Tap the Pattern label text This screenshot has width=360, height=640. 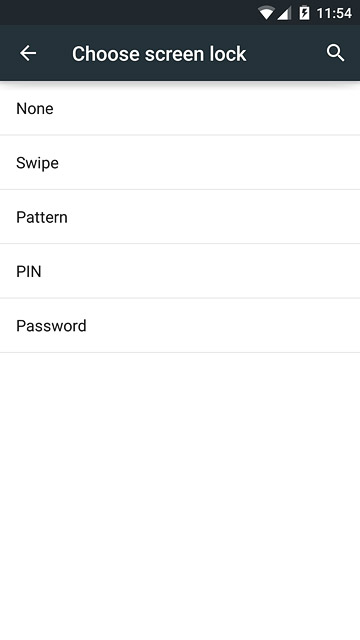(x=42, y=217)
